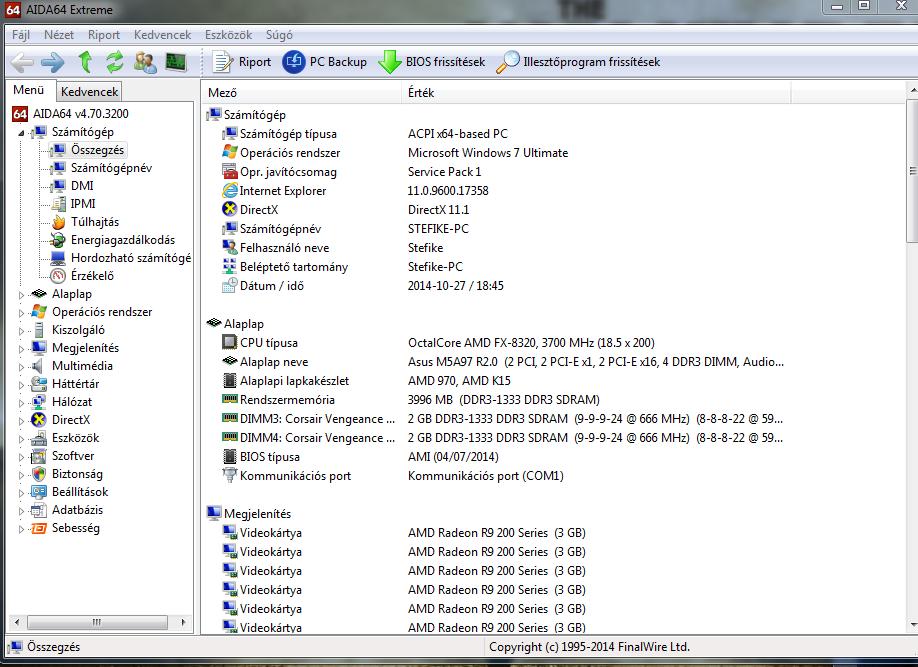Click the Sebesség benchmark icon
Viewport: 918px width, 667px height.
click(x=39, y=528)
